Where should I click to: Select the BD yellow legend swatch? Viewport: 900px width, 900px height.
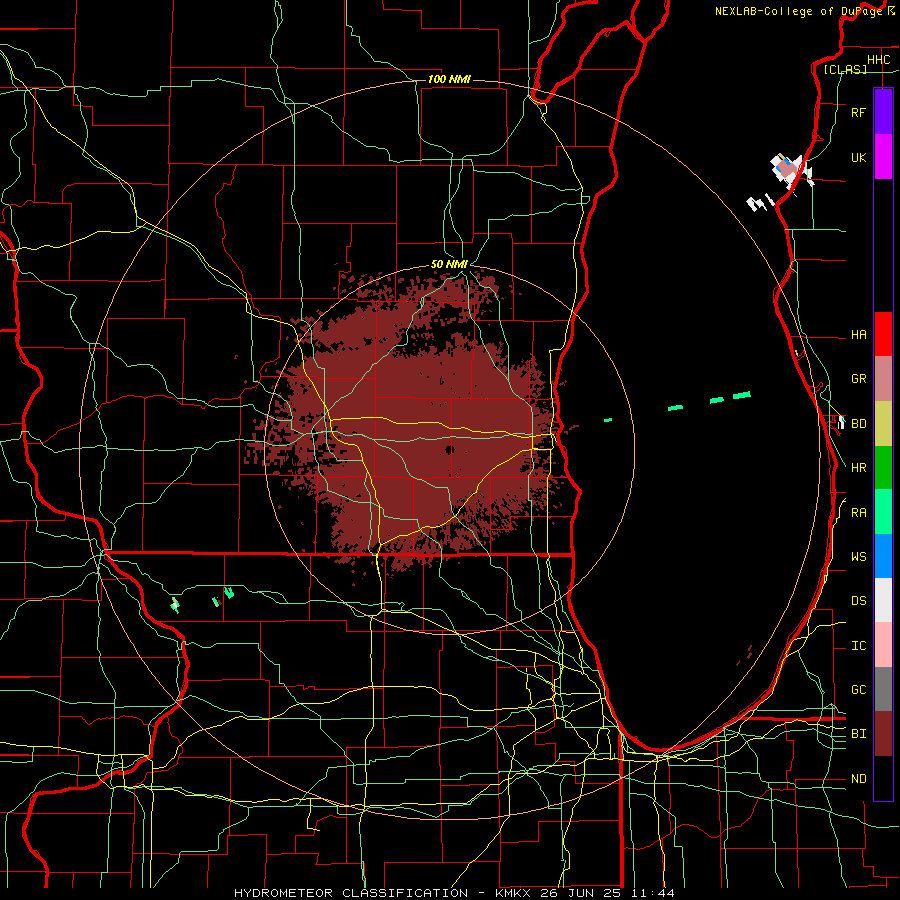883,424
